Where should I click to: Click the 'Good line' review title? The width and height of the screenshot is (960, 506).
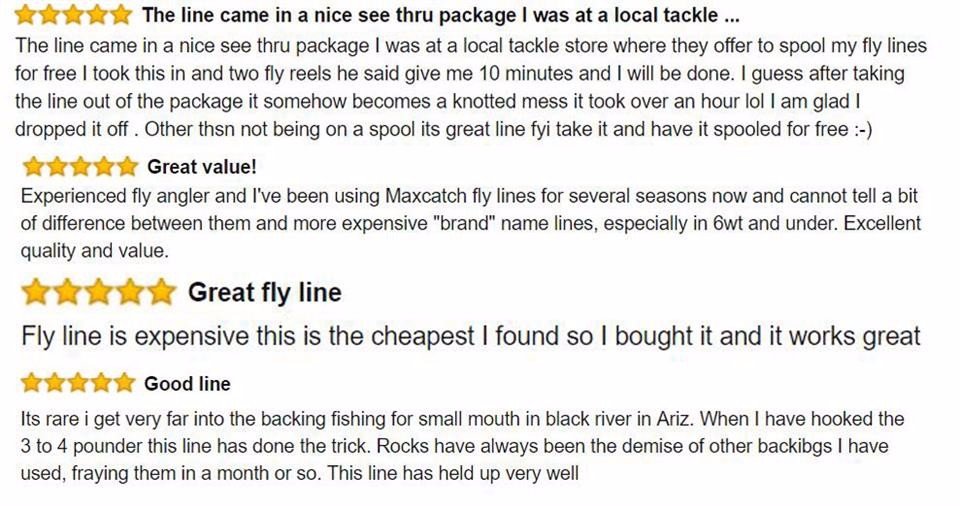click(187, 384)
